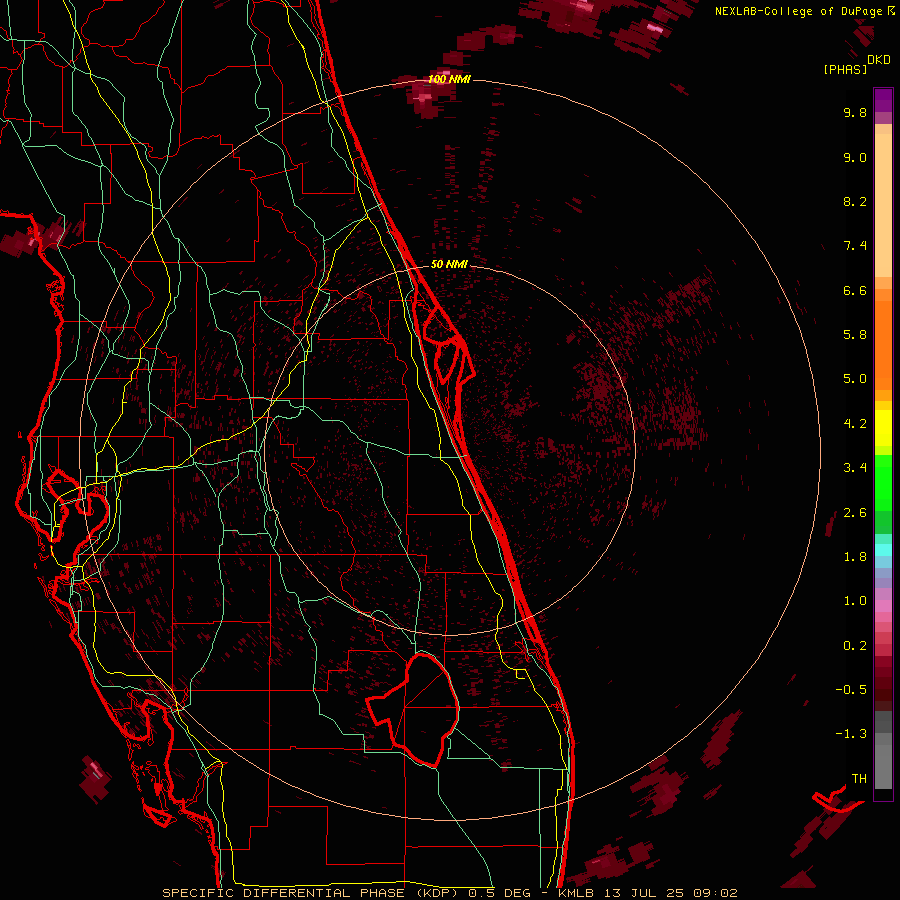Image resolution: width=900 pixels, height=900 pixels.
Task: Click the 1.0 value on the color scale
Action: point(855,601)
